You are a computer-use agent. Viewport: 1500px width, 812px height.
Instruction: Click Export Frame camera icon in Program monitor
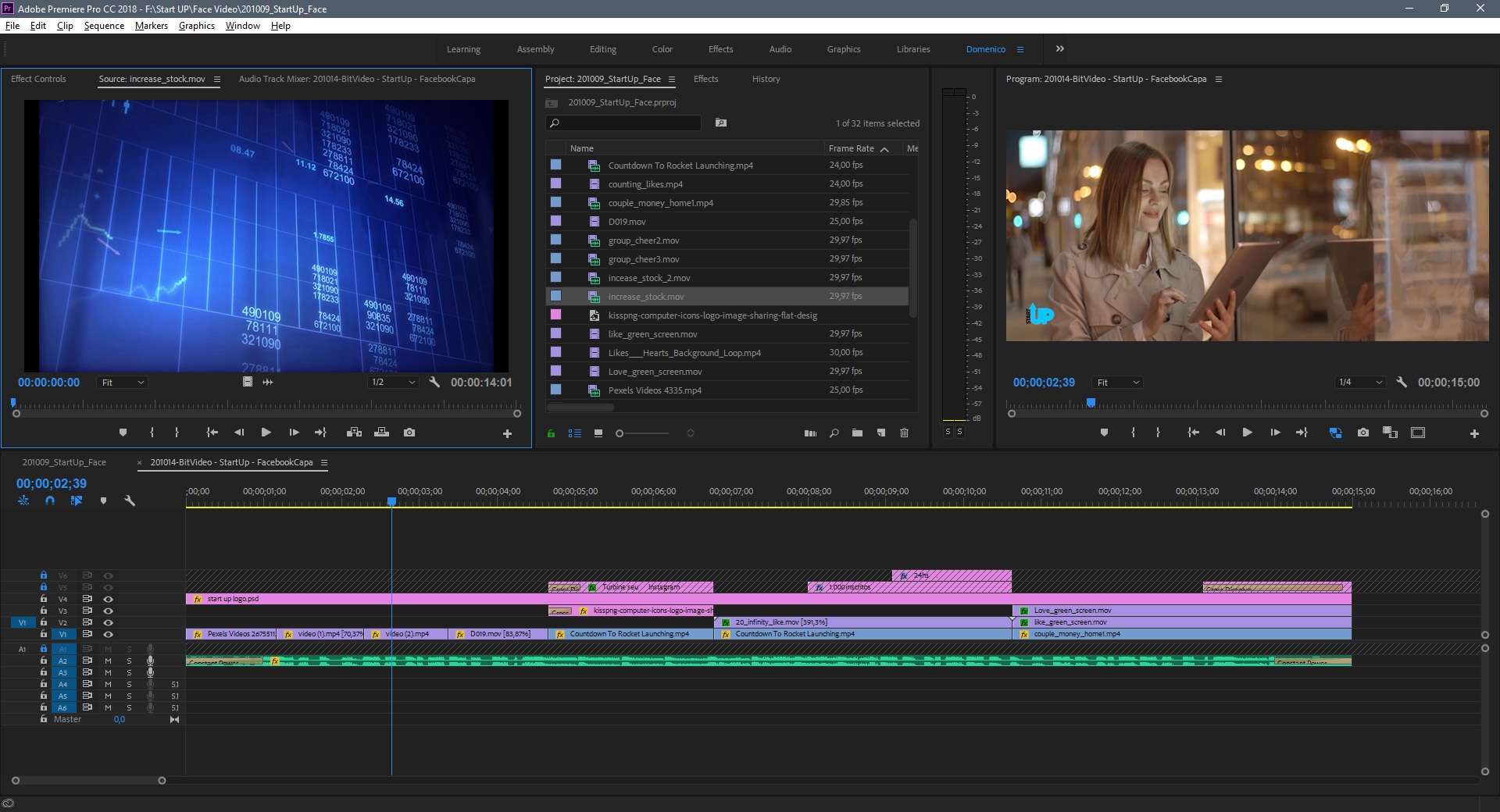pos(1363,433)
